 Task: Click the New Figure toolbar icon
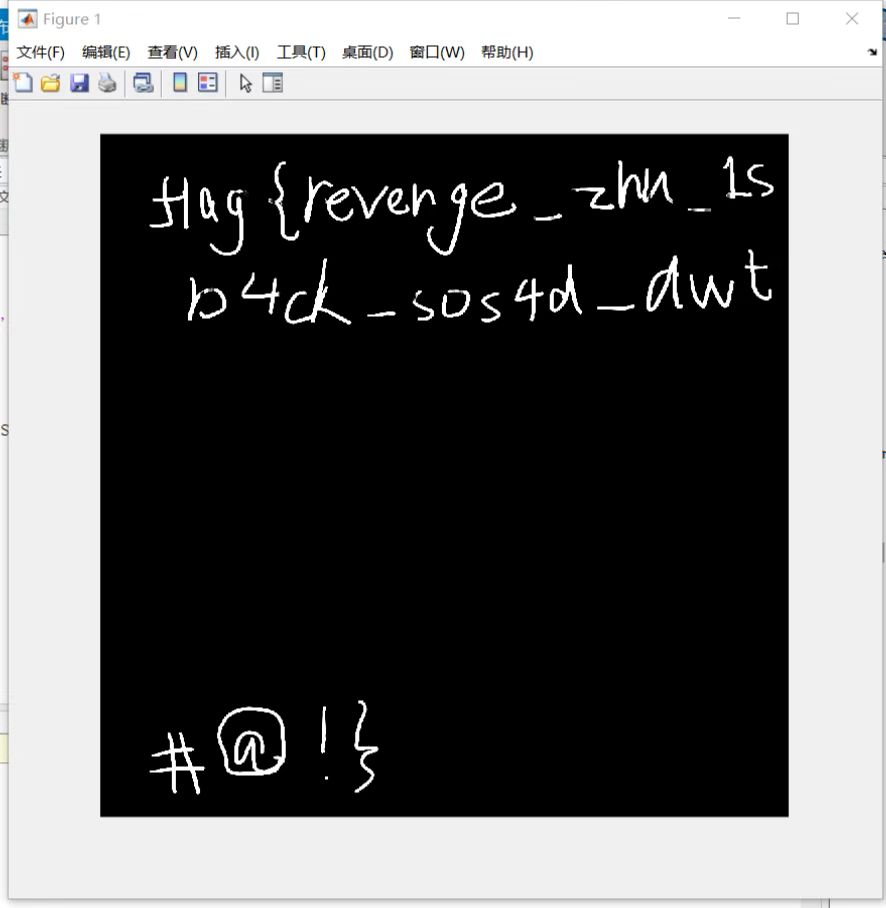[x=23, y=83]
